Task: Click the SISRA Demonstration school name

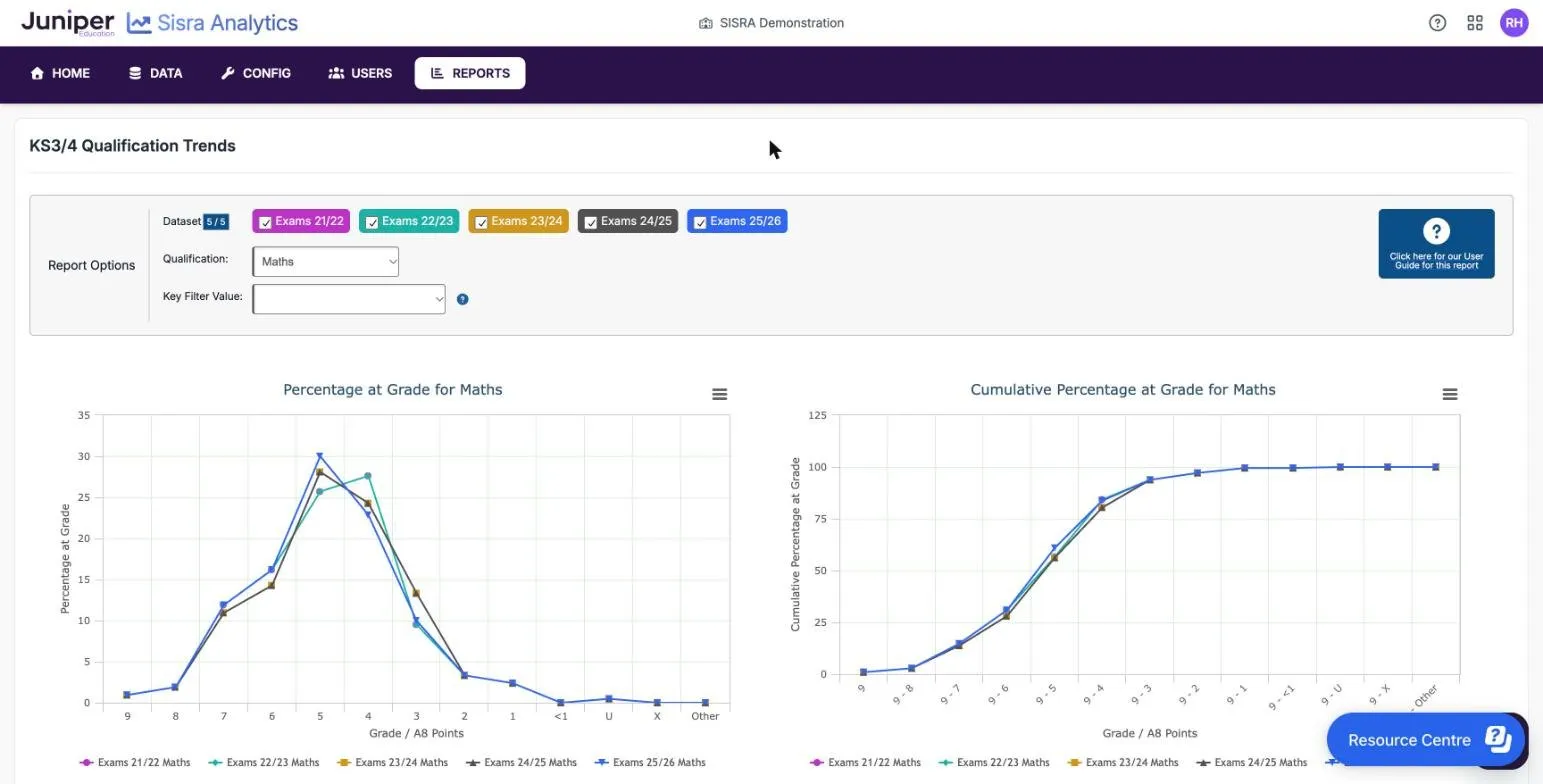Action: tap(781, 23)
